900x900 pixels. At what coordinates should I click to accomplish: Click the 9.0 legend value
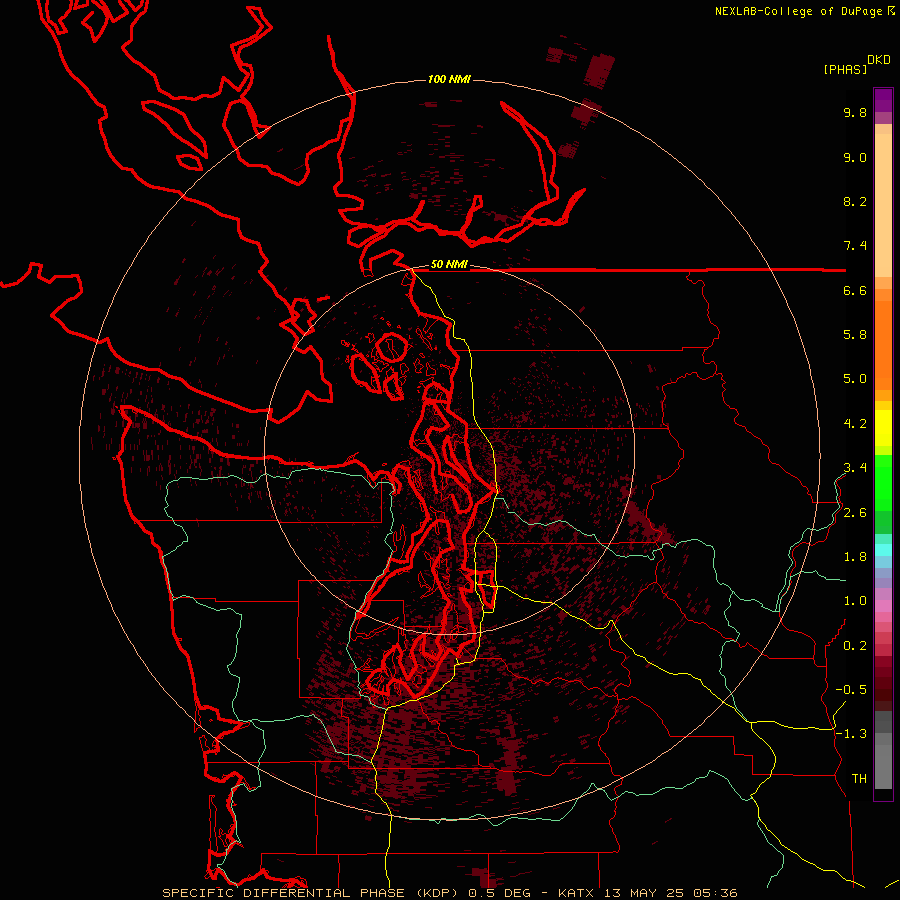click(x=855, y=157)
